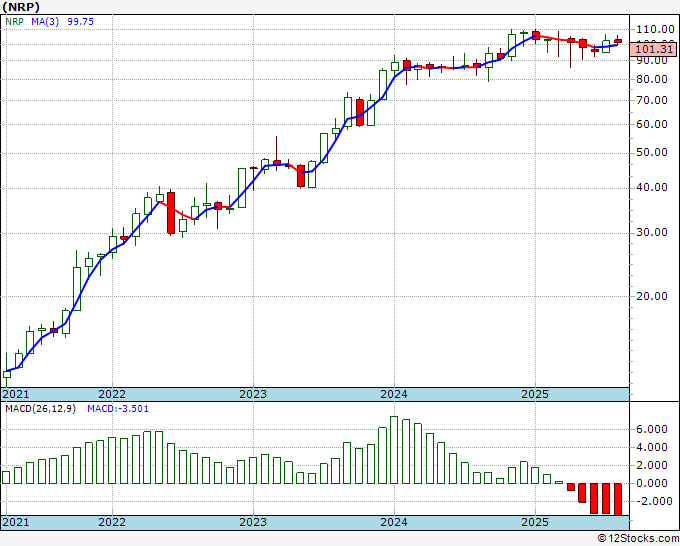Click the 40.00 price axis label
Screen dimensions: 680x546
pos(651,187)
